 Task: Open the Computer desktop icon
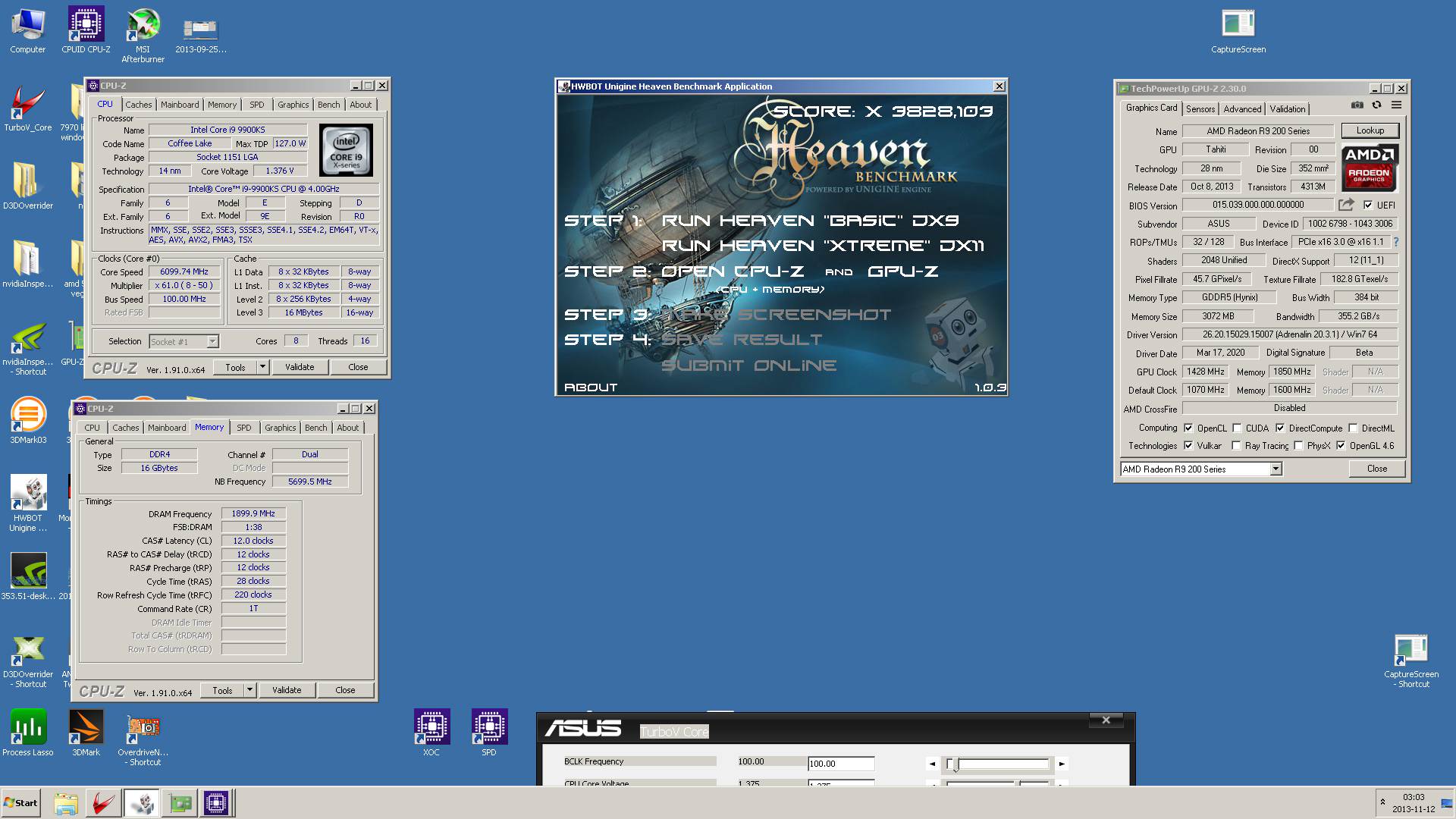point(27,31)
